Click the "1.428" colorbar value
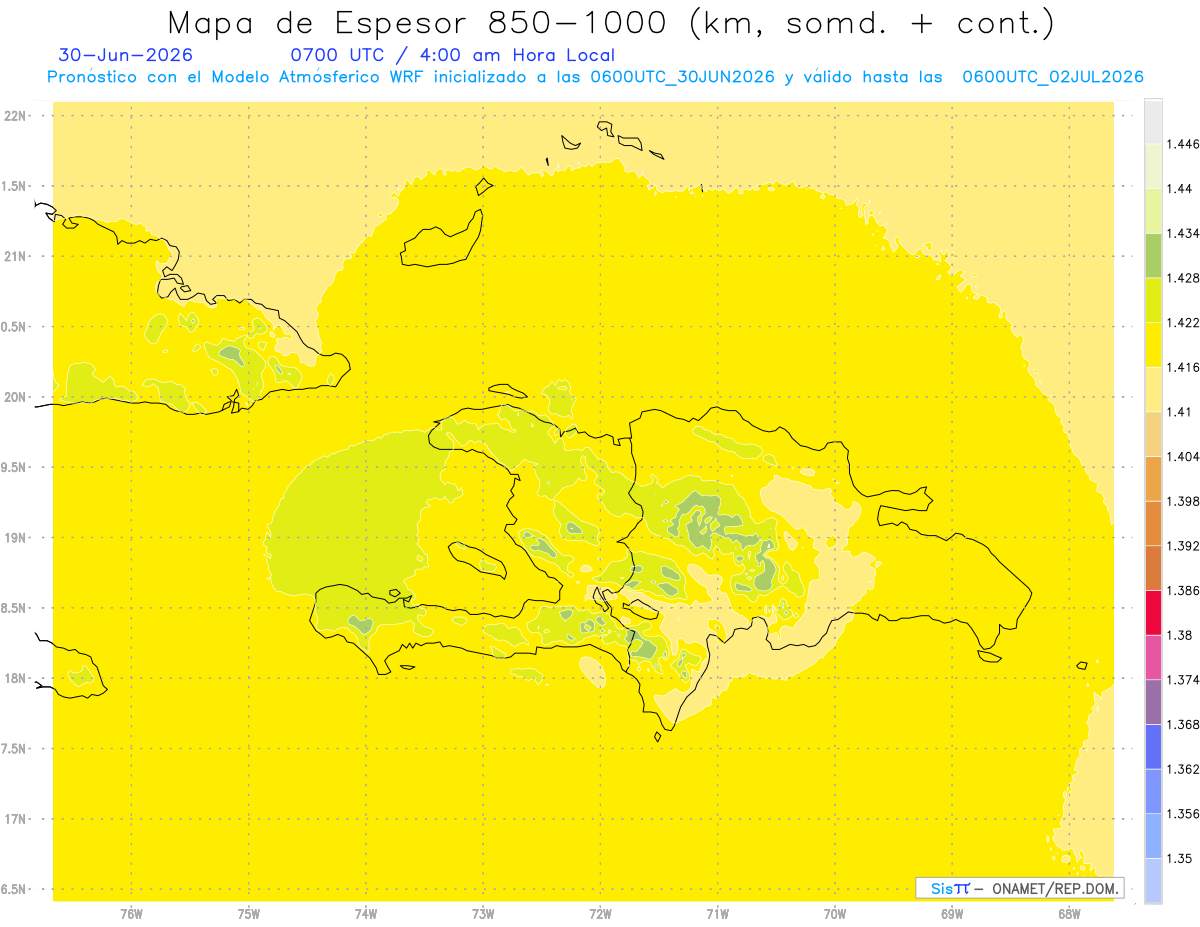 coord(1183,278)
